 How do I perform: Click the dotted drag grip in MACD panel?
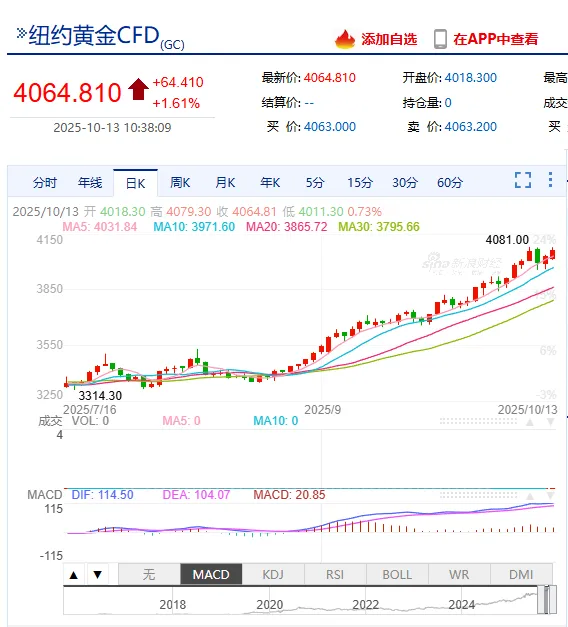pyautogui.click(x=478, y=495)
